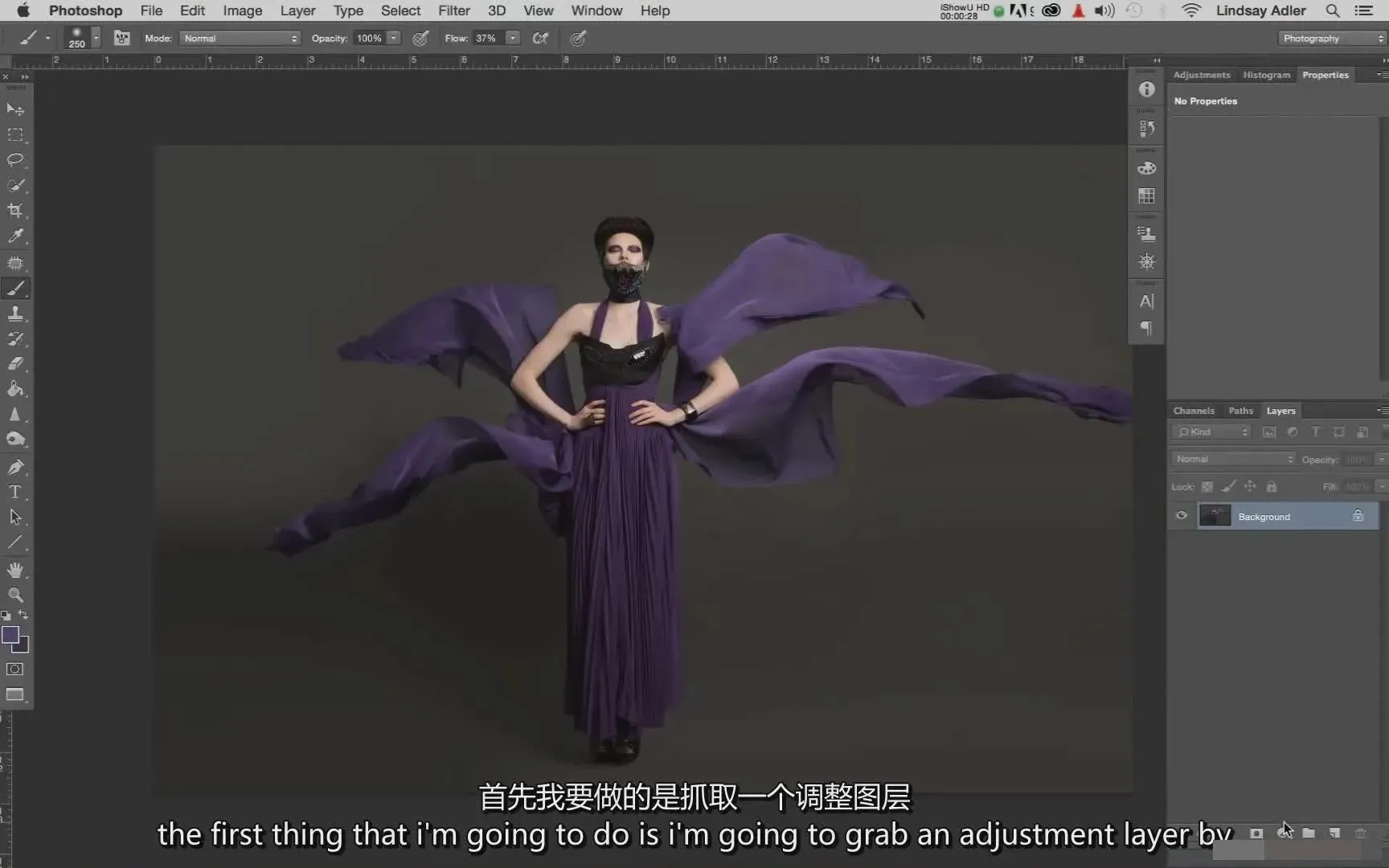Click the Background layer thumbnail
The height and width of the screenshot is (868, 1389).
click(x=1215, y=516)
